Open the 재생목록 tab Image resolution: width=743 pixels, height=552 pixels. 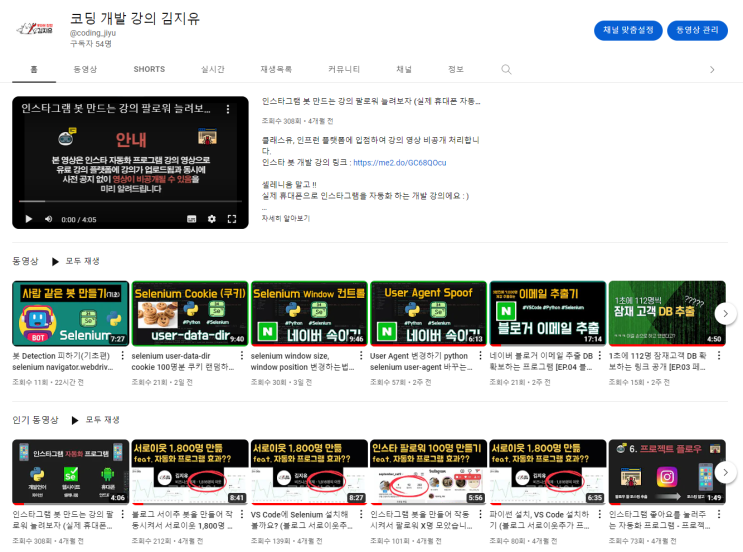point(276,69)
